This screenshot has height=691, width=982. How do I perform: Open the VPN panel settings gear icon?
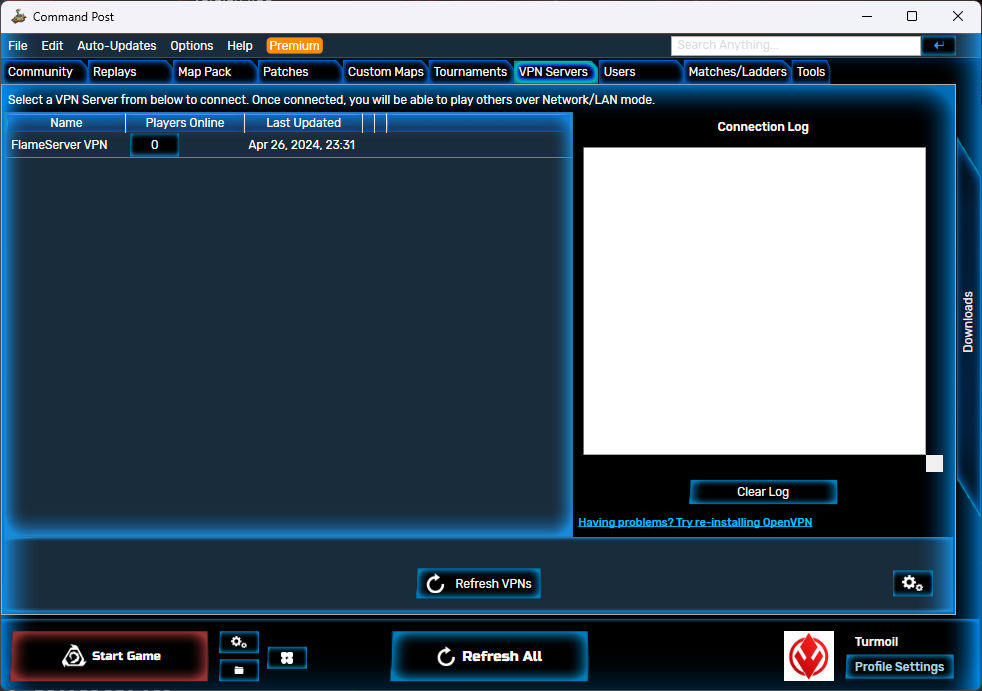[x=912, y=583]
